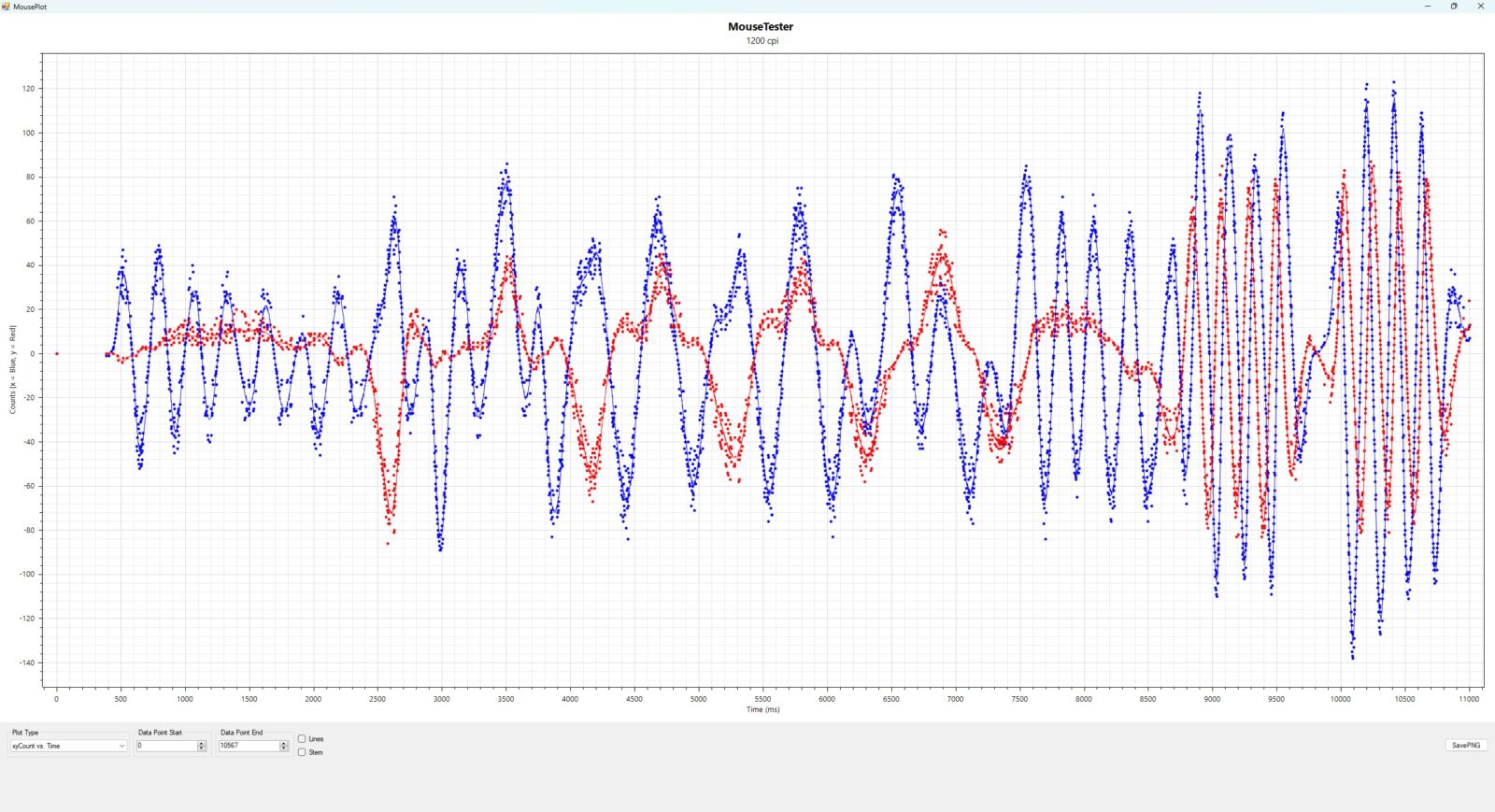Enable the Lines checkbox
The image size is (1495, 812).
[302, 739]
